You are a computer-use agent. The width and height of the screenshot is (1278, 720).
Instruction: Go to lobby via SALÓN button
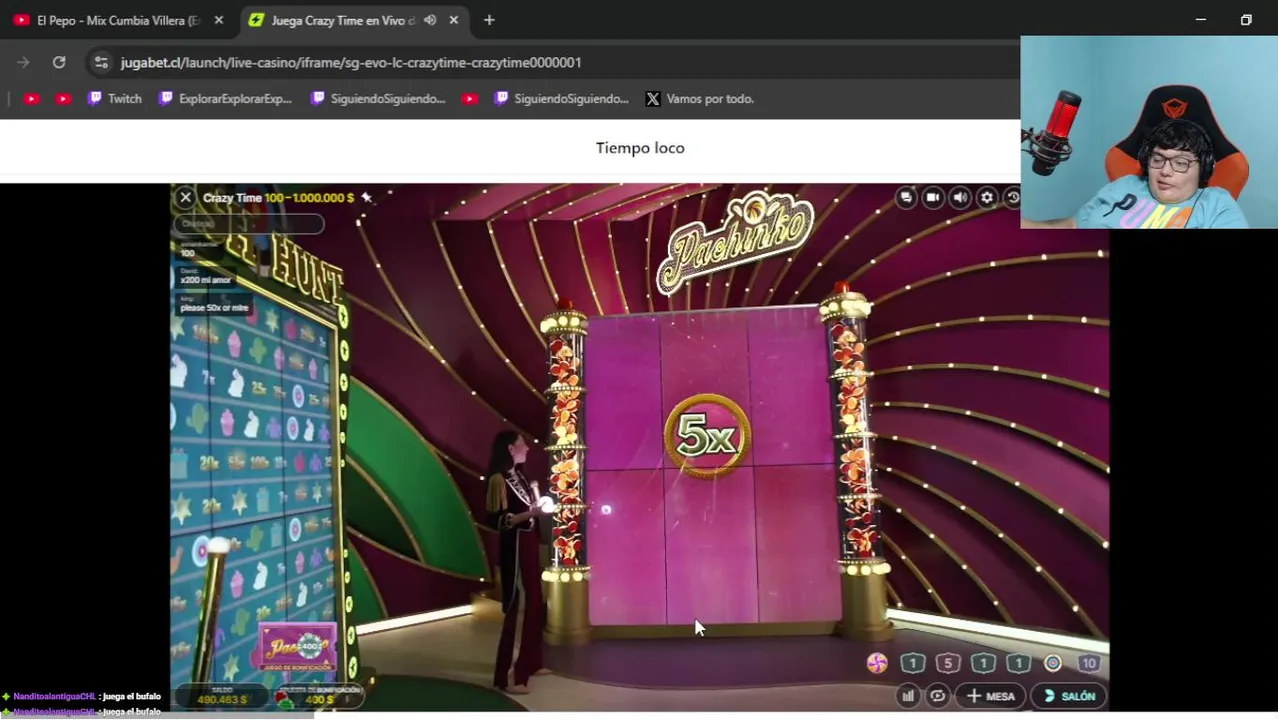(1068, 696)
